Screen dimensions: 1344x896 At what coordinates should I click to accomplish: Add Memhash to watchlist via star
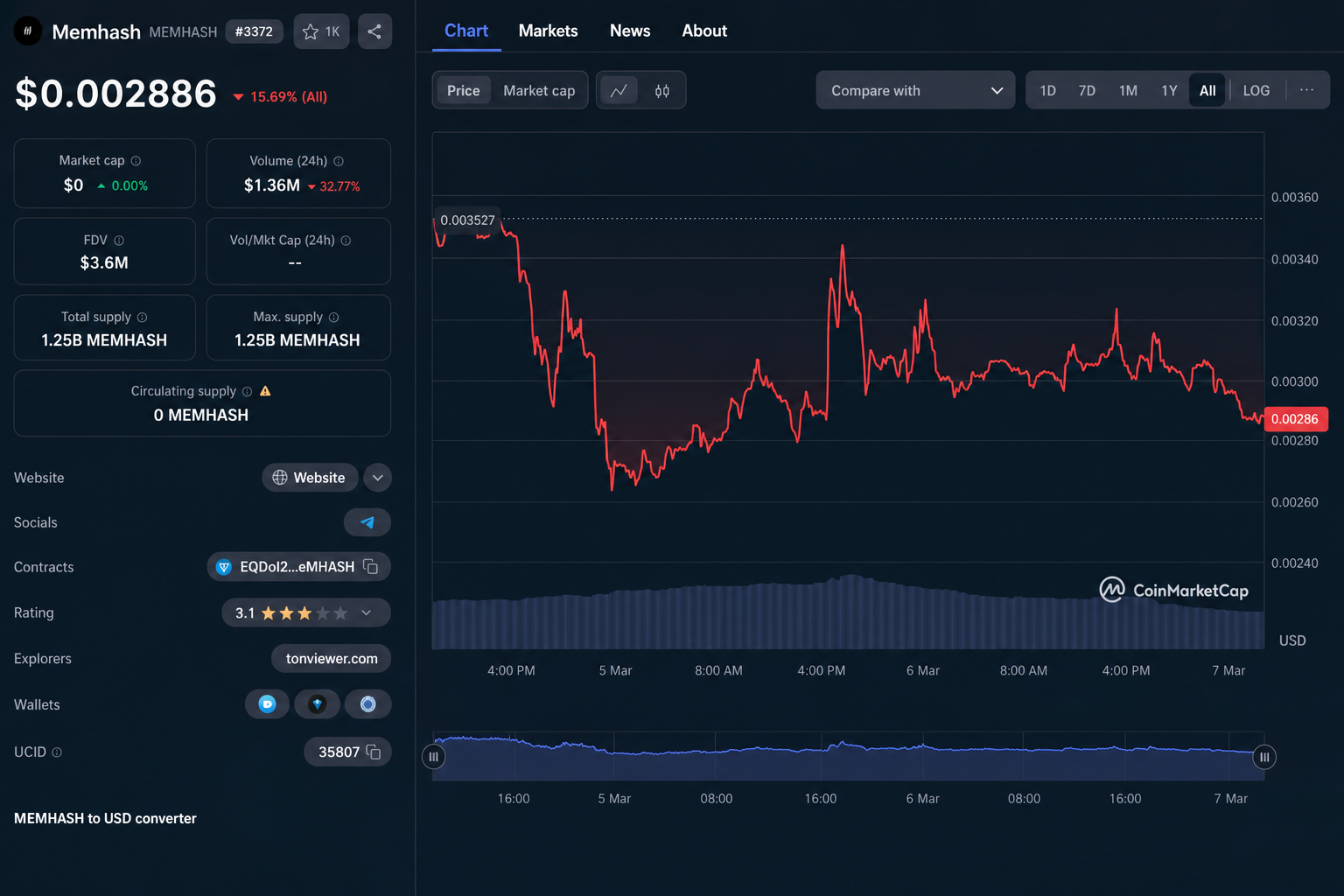click(x=321, y=31)
